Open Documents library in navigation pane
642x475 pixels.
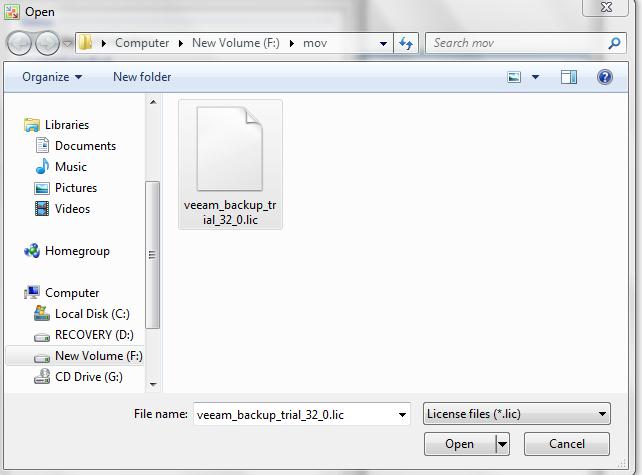point(85,146)
